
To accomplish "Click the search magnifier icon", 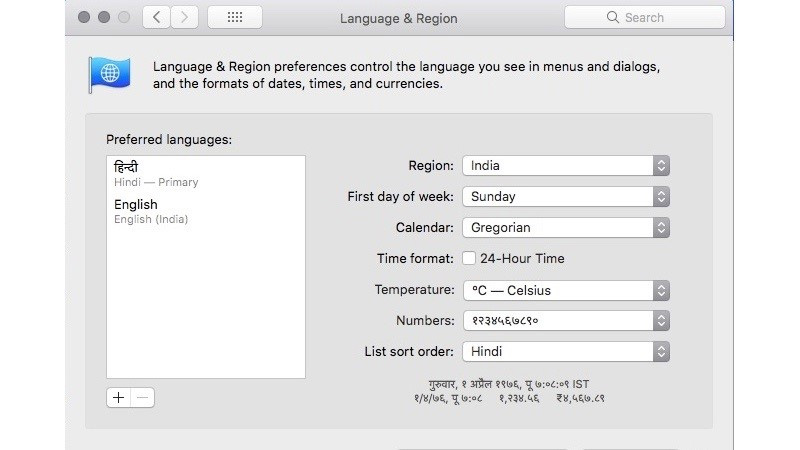I will click(613, 17).
